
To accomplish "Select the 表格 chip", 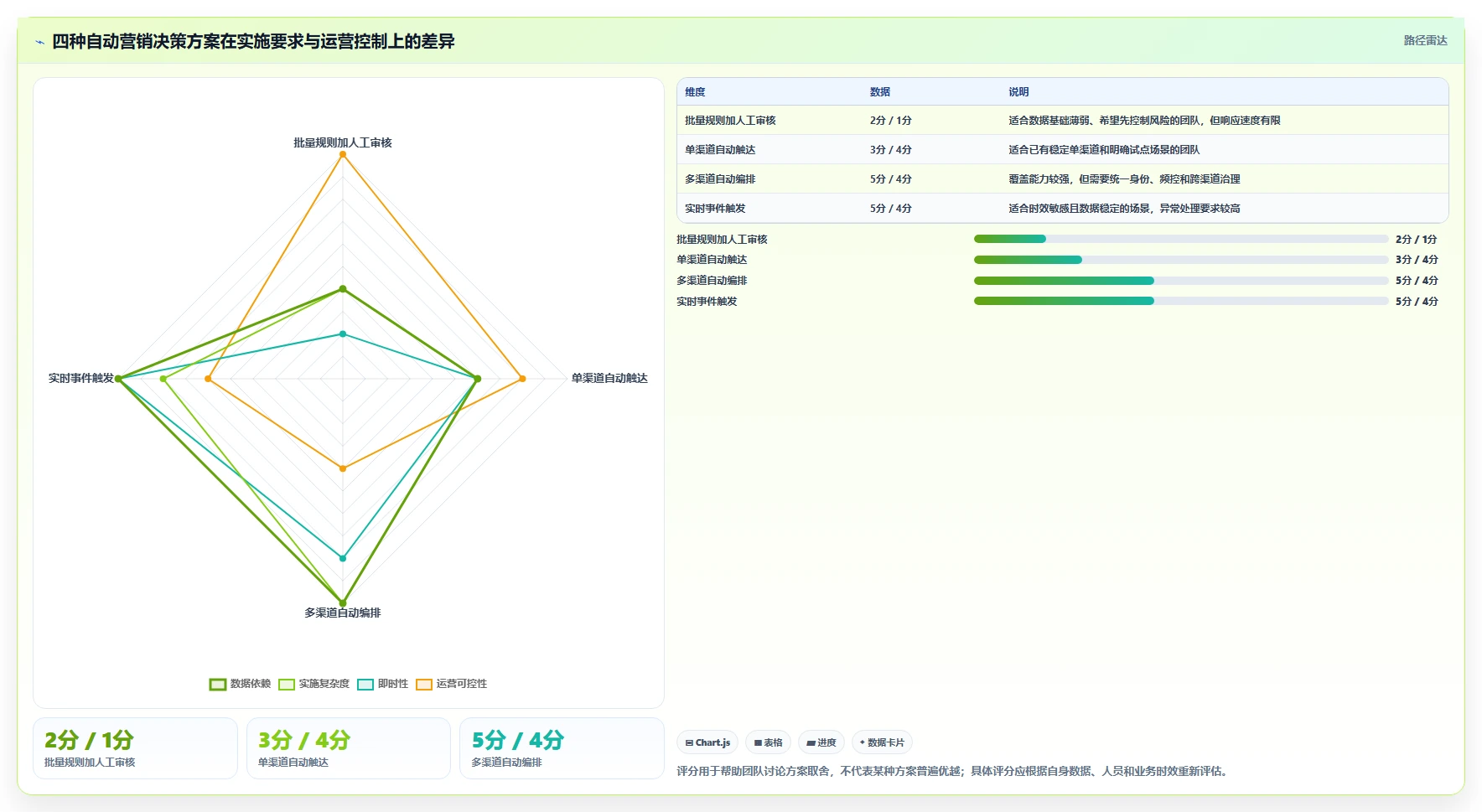I will click(768, 742).
